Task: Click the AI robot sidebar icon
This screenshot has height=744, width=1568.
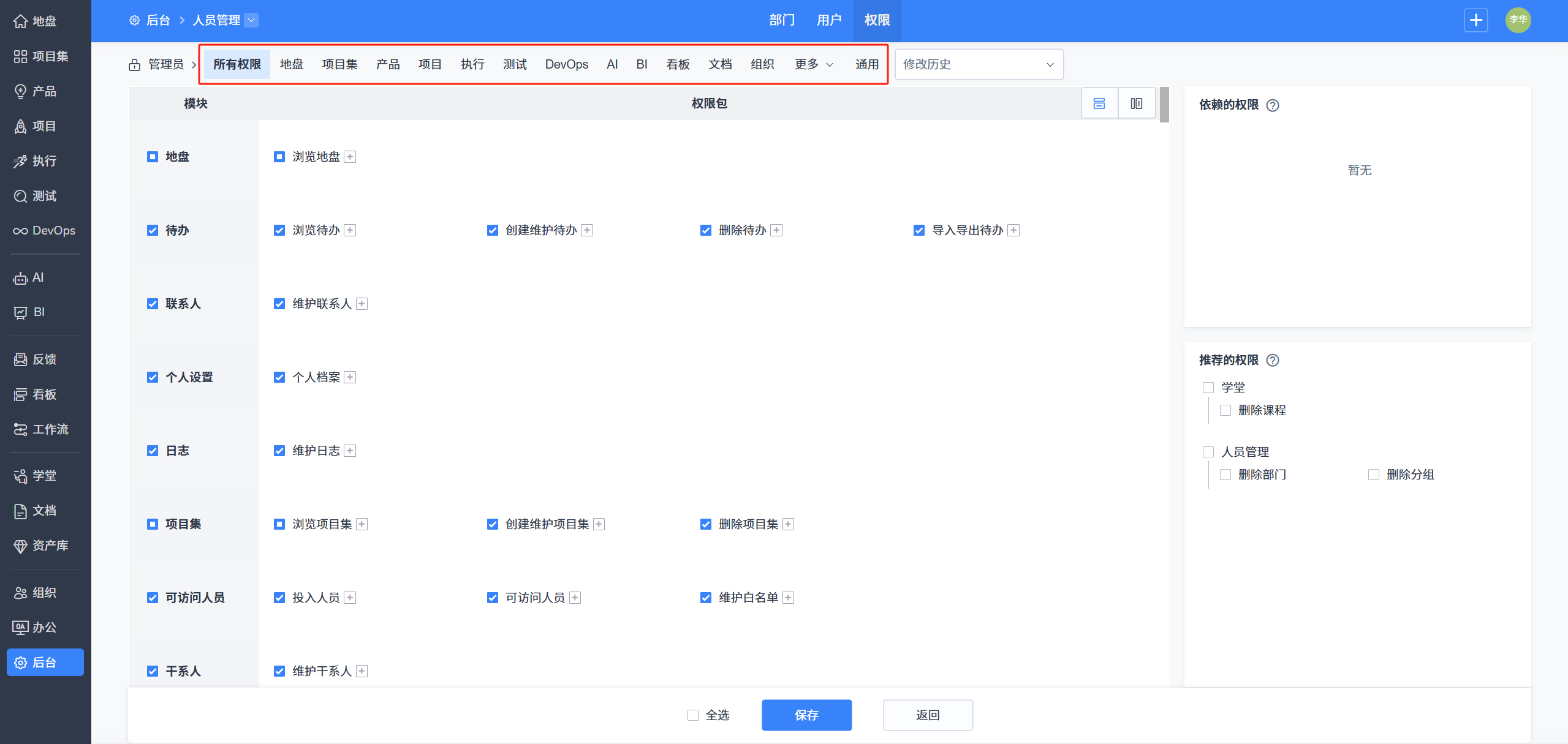Action: 20,278
